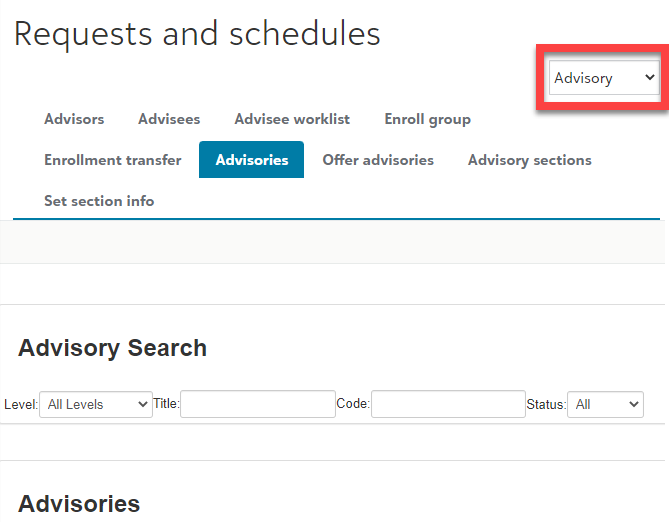Switch to Offer advisories tab
The width and height of the screenshot is (669, 522).
[x=378, y=160]
